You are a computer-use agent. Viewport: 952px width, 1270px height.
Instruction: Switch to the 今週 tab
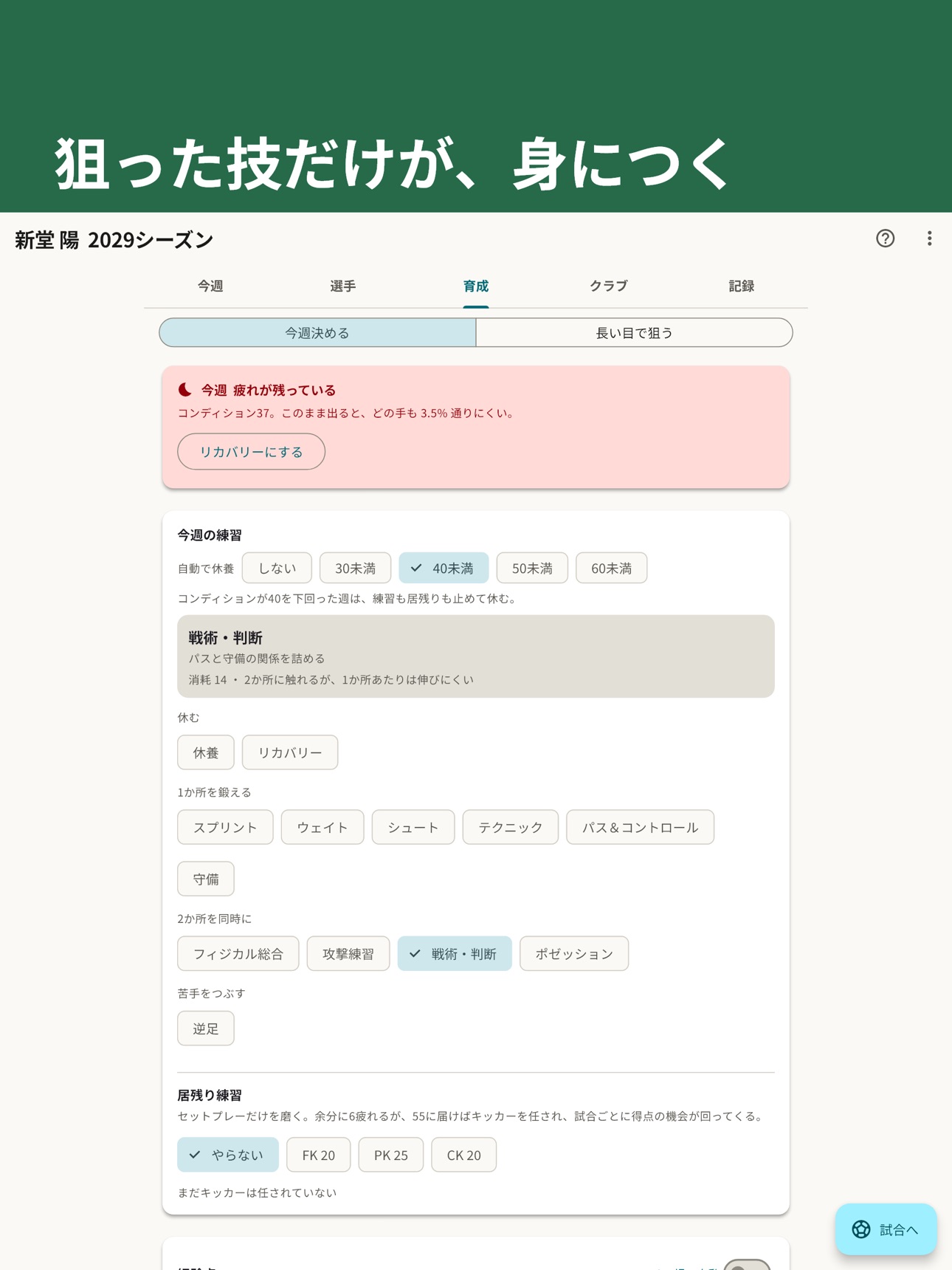coord(210,286)
